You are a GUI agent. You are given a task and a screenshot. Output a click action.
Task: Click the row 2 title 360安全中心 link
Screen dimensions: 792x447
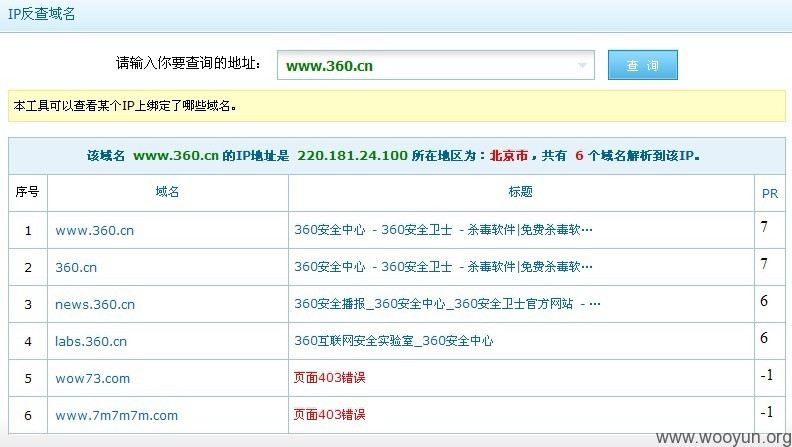pyautogui.click(x=443, y=267)
